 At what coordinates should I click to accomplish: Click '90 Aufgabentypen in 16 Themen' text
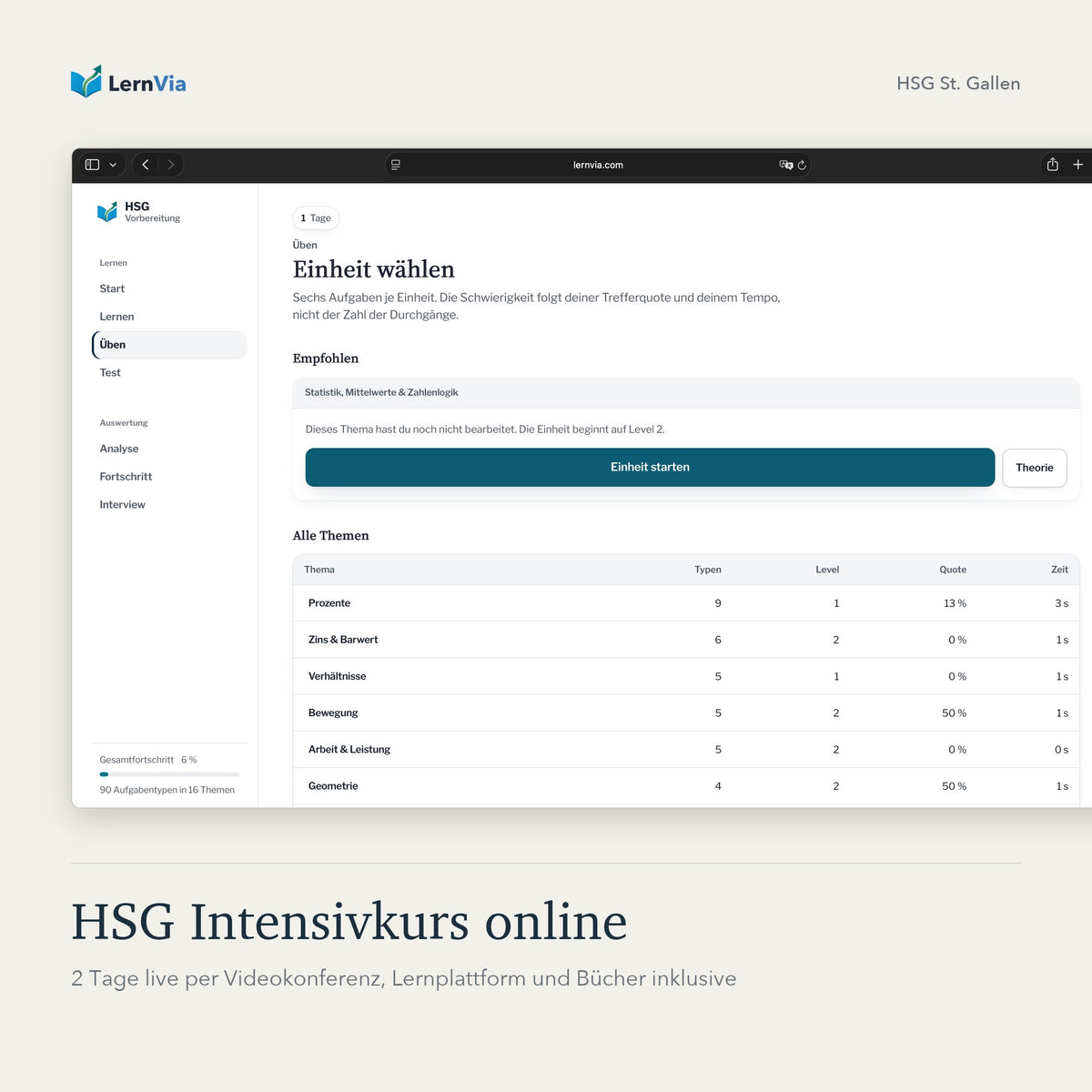pyautogui.click(x=167, y=790)
